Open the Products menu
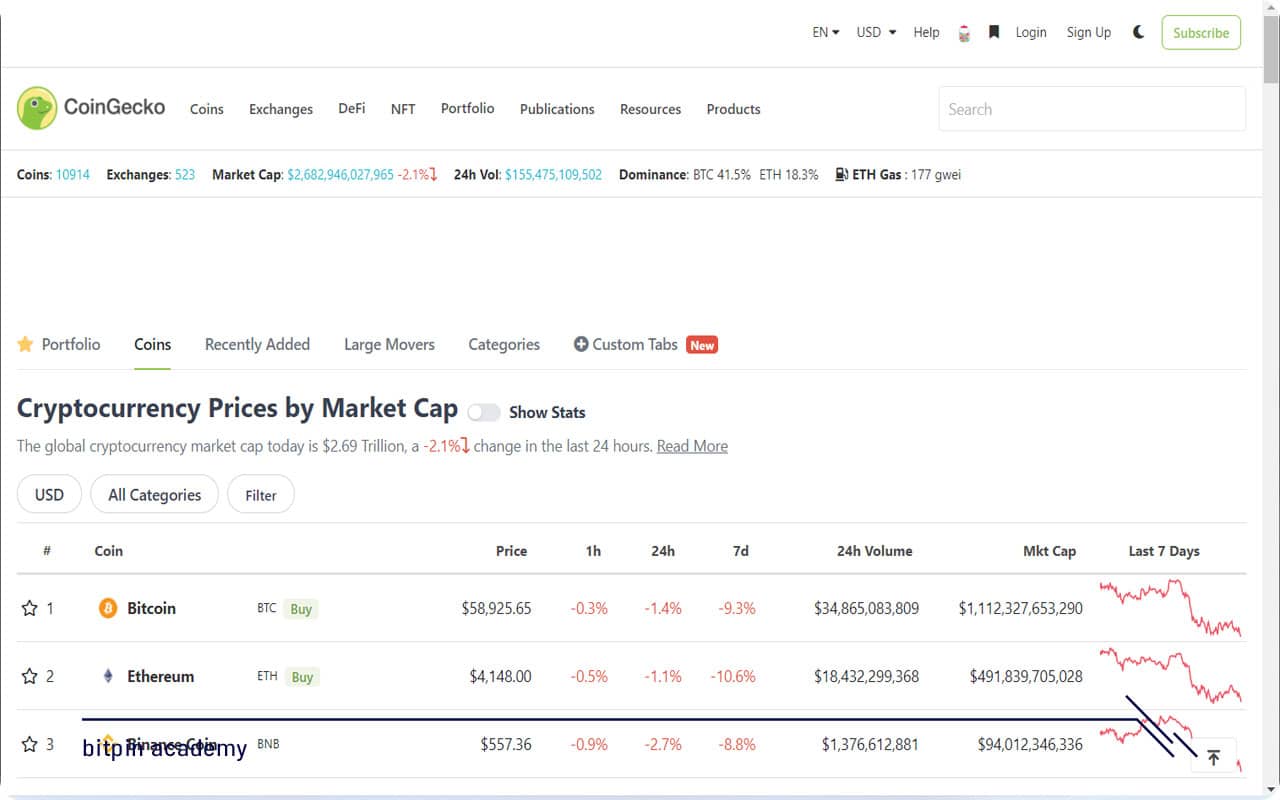1280x800 pixels. [x=733, y=109]
